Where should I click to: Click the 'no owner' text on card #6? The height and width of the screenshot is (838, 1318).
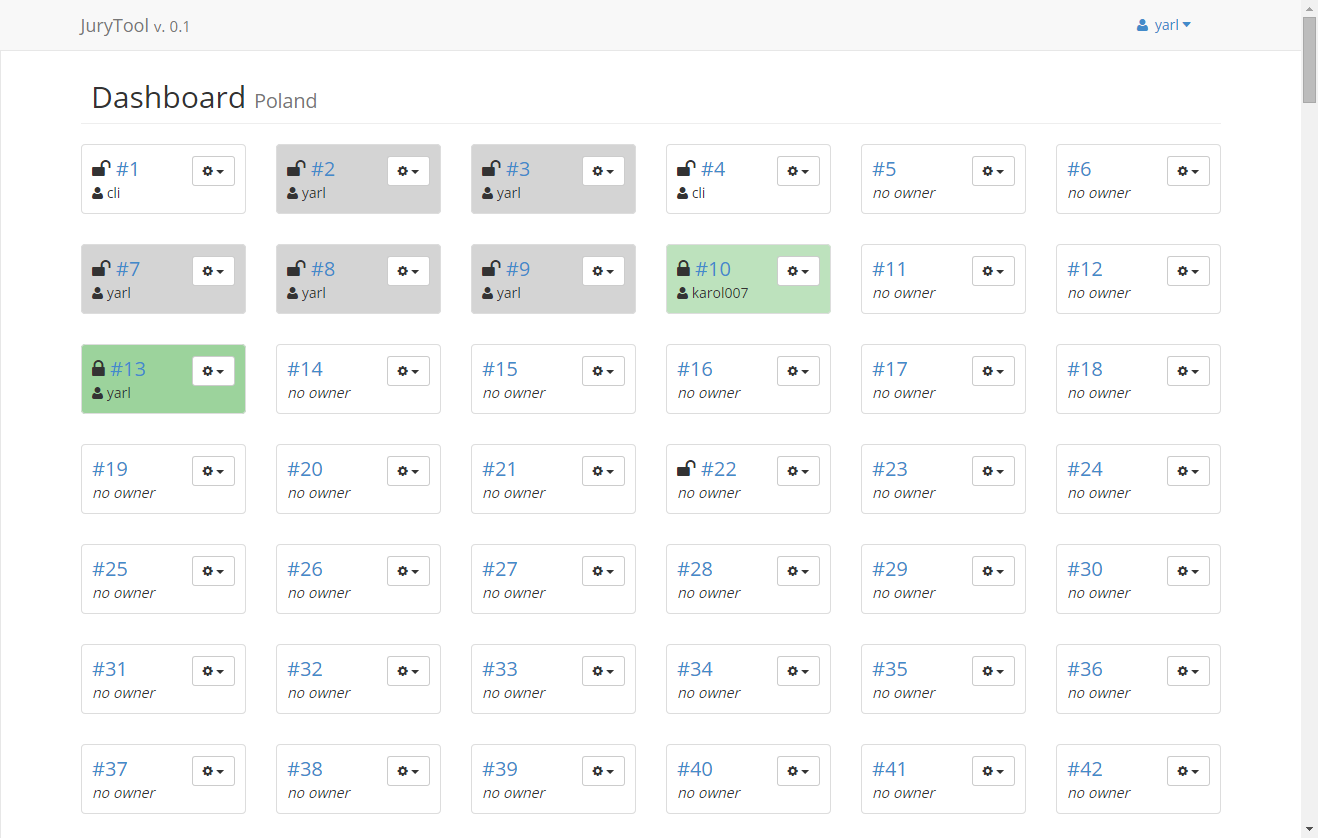click(1099, 193)
